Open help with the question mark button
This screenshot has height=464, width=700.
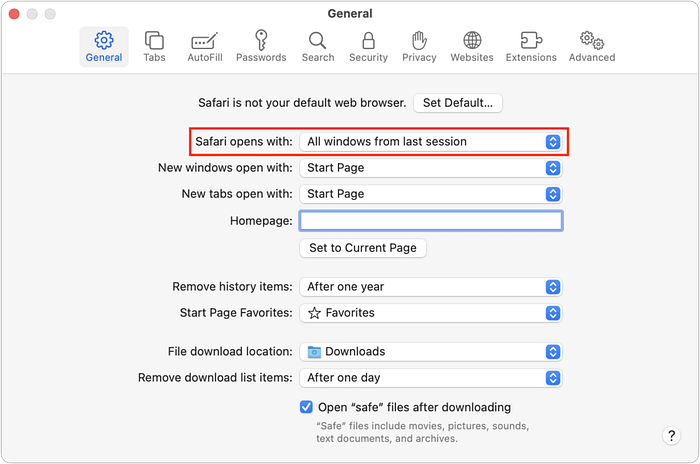(671, 436)
